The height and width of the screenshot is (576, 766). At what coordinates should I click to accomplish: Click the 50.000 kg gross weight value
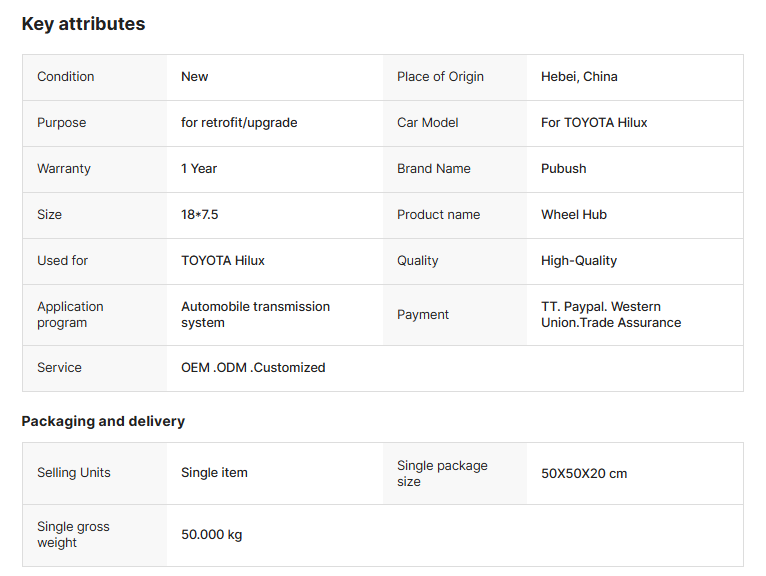(211, 535)
